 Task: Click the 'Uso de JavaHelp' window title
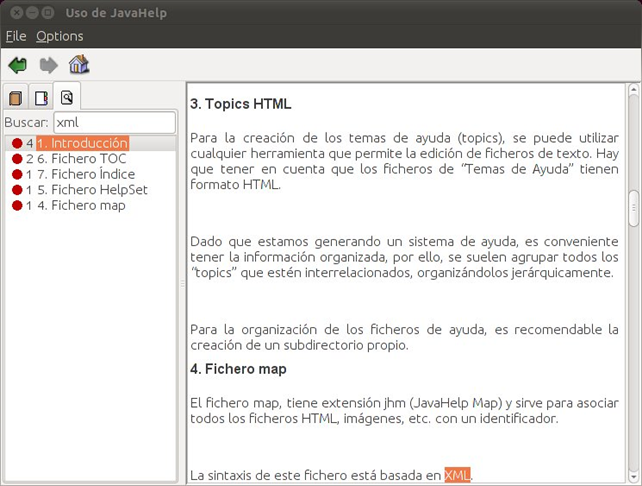pos(116,13)
